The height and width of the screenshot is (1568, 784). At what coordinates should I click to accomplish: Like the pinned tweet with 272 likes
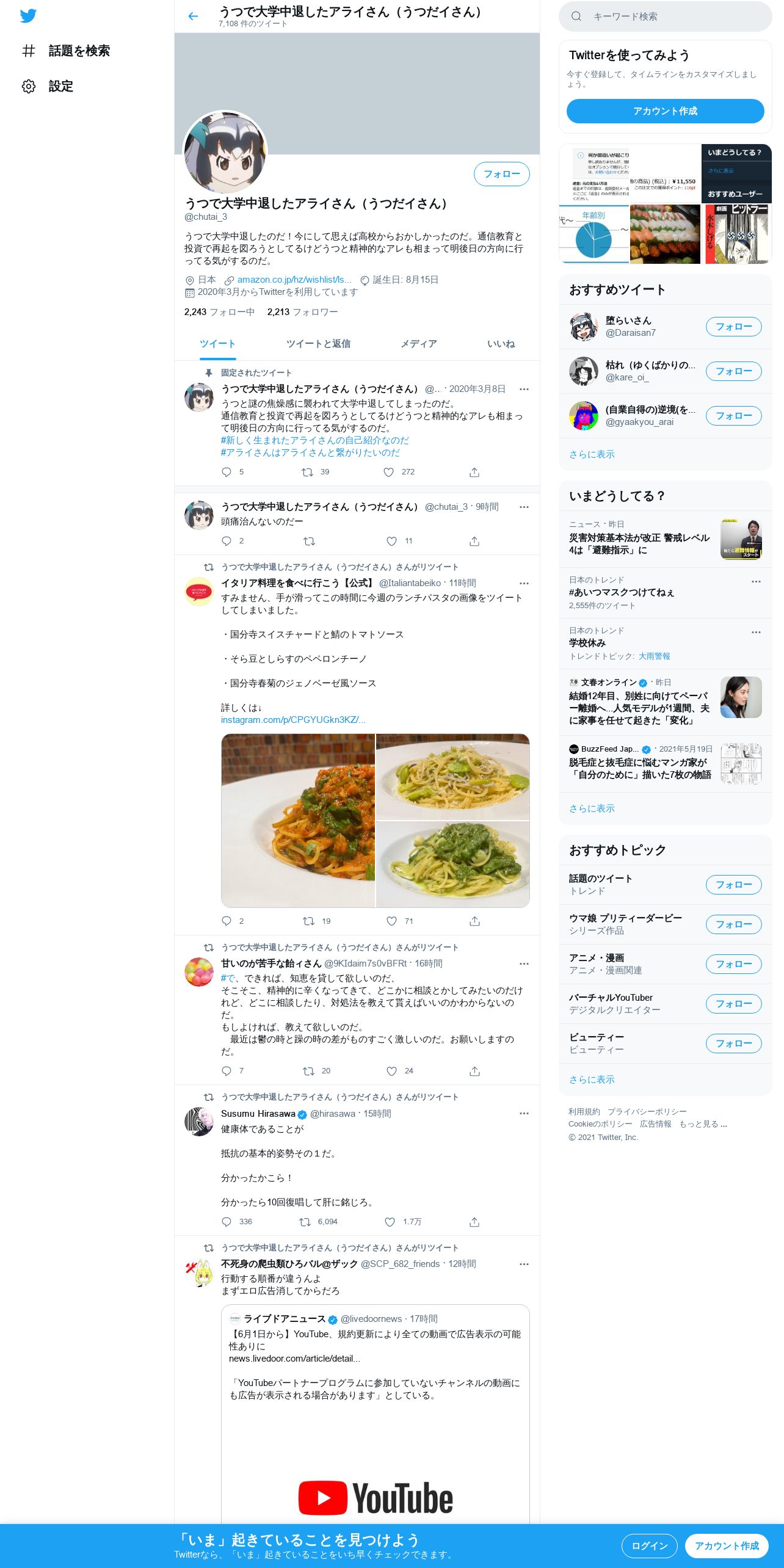tap(388, 472)
